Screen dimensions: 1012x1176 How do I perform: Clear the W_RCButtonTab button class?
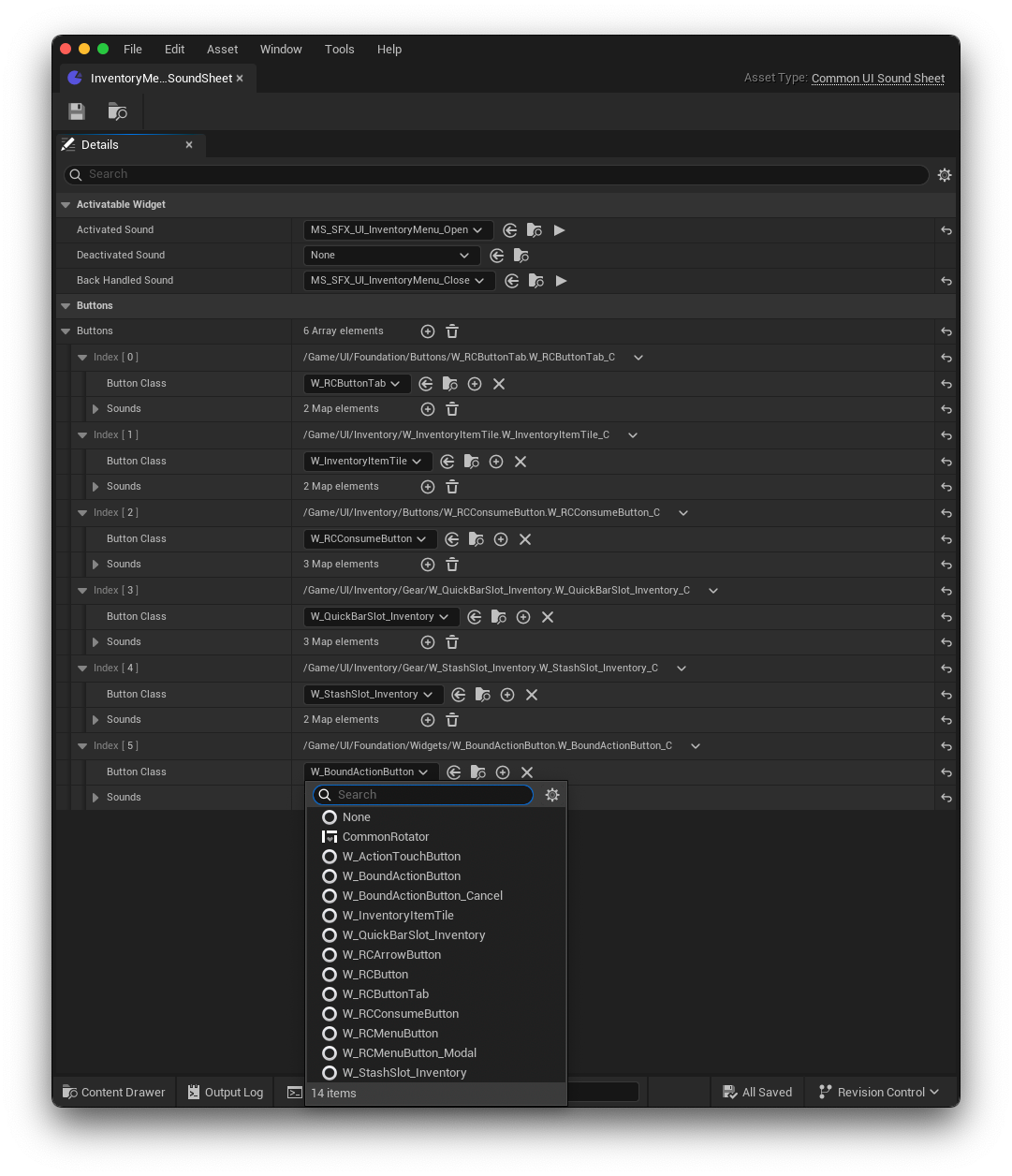point(499,384)
